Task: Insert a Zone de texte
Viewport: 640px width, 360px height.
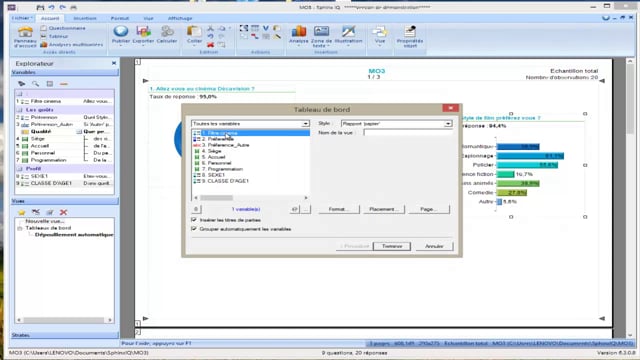Action: point(322,36)
